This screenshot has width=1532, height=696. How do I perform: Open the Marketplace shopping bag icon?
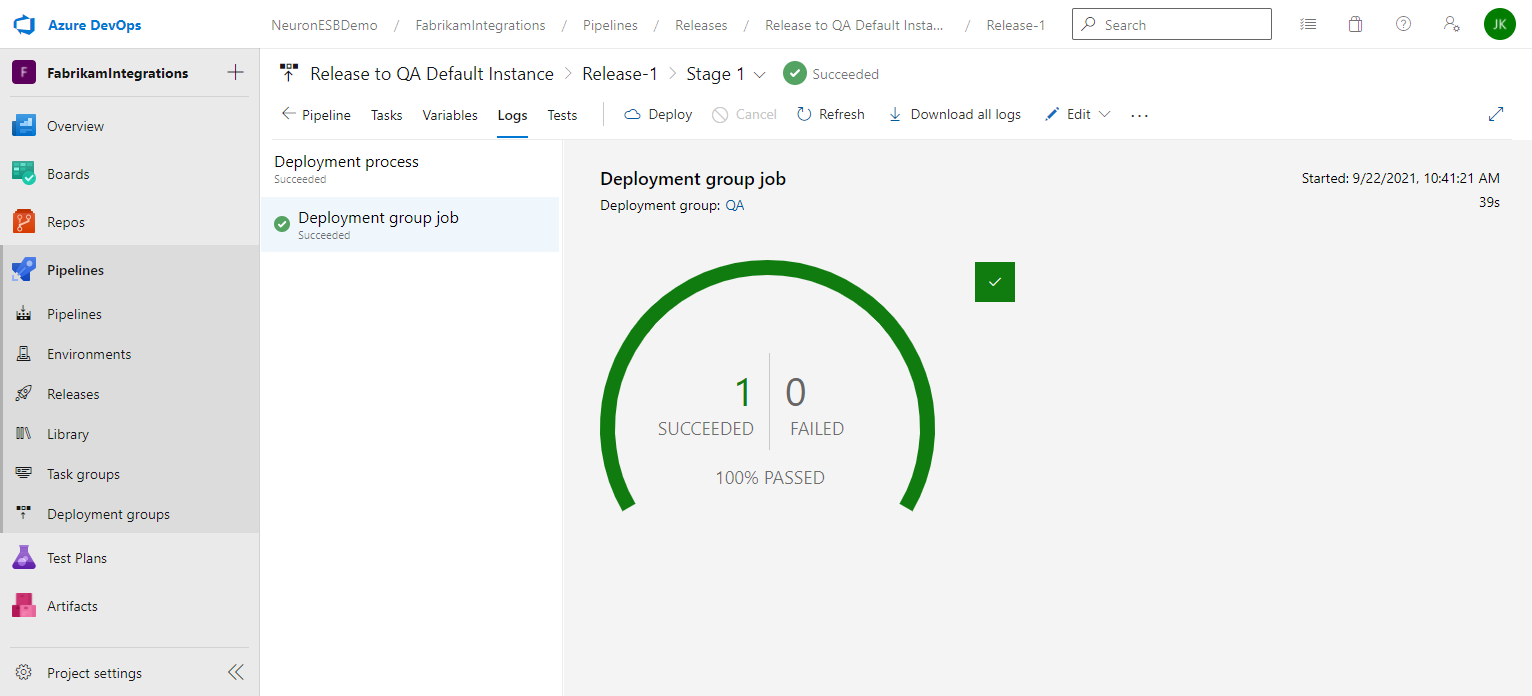pyautogui.click(x=1356, y=25)
